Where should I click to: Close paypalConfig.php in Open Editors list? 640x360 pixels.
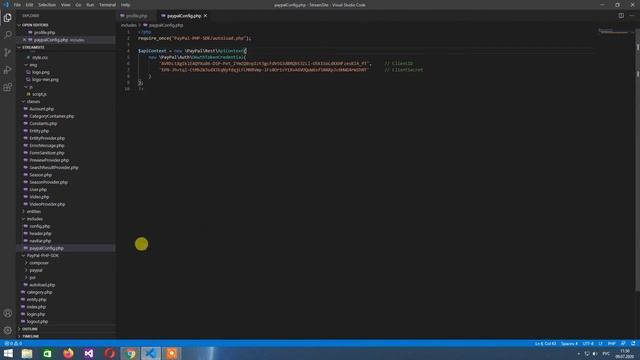pyautogui.click(x=24, y=40)
